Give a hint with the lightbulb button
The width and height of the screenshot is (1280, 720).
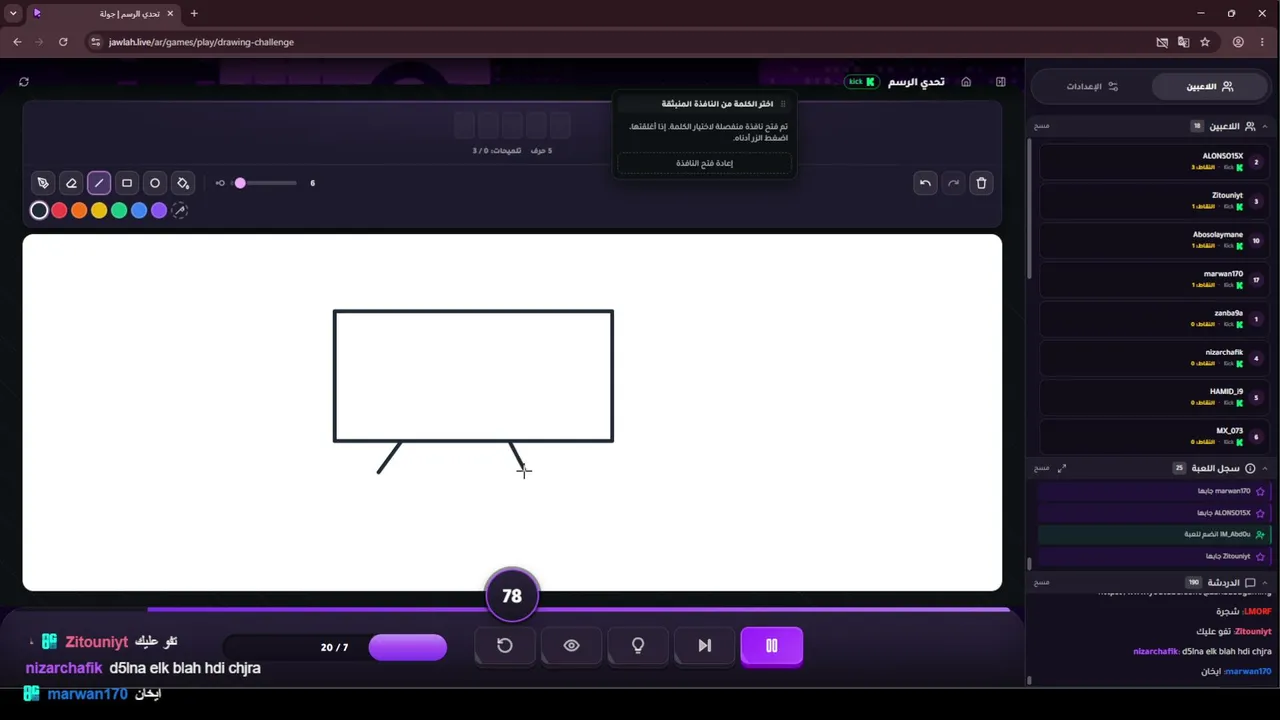638,646
